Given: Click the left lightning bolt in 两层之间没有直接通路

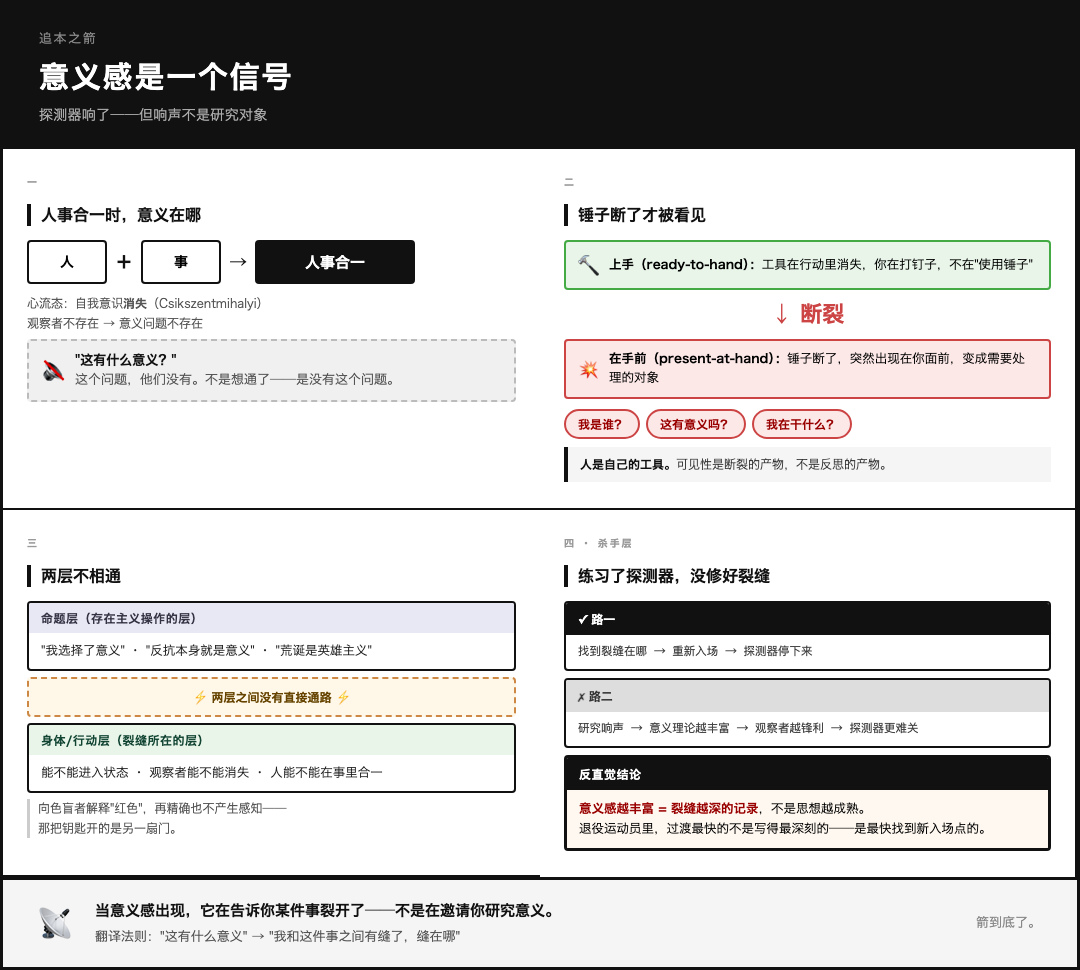Looking at the screenshot, I should point(200,697).
